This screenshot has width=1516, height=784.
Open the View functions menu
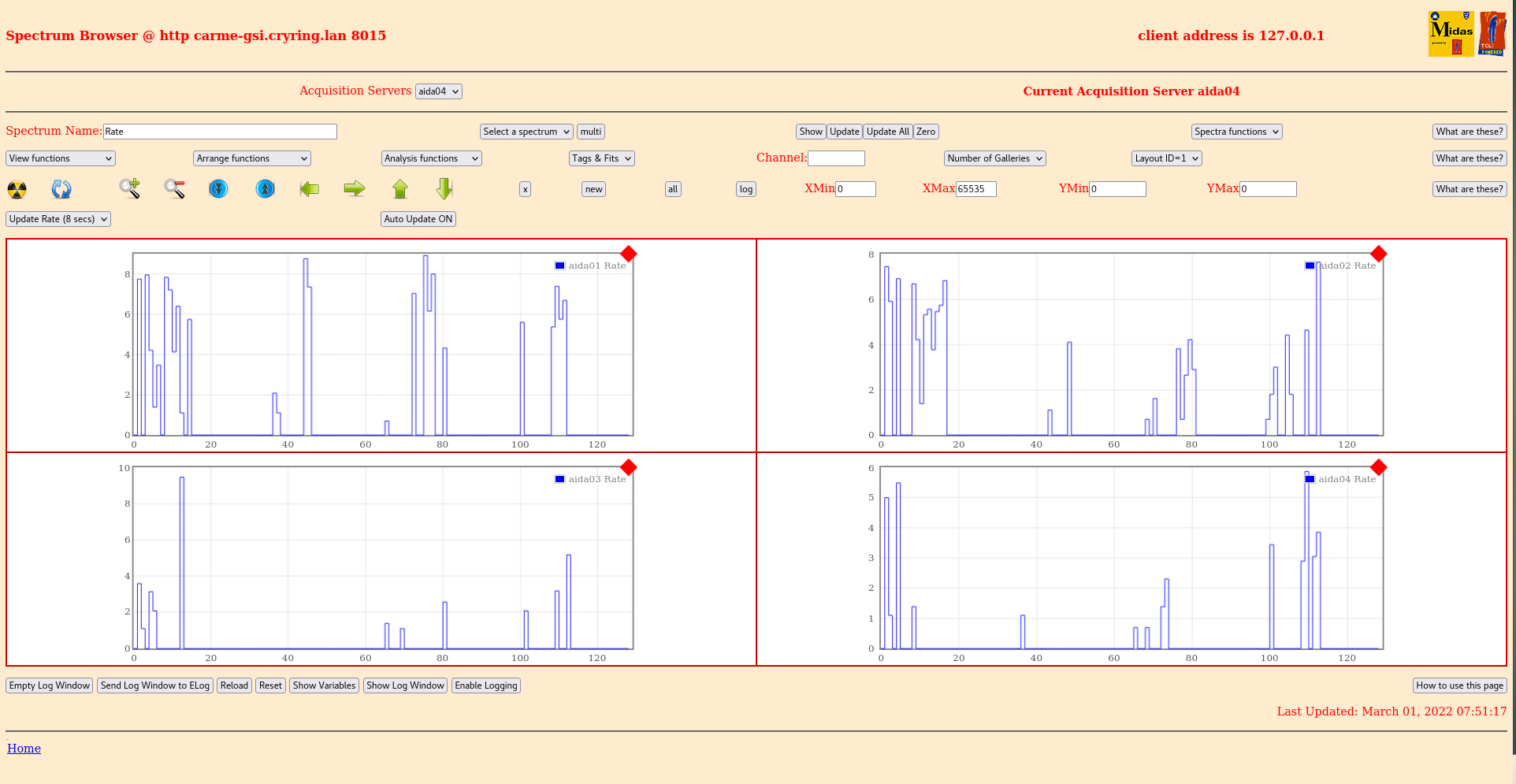[61, 158]
